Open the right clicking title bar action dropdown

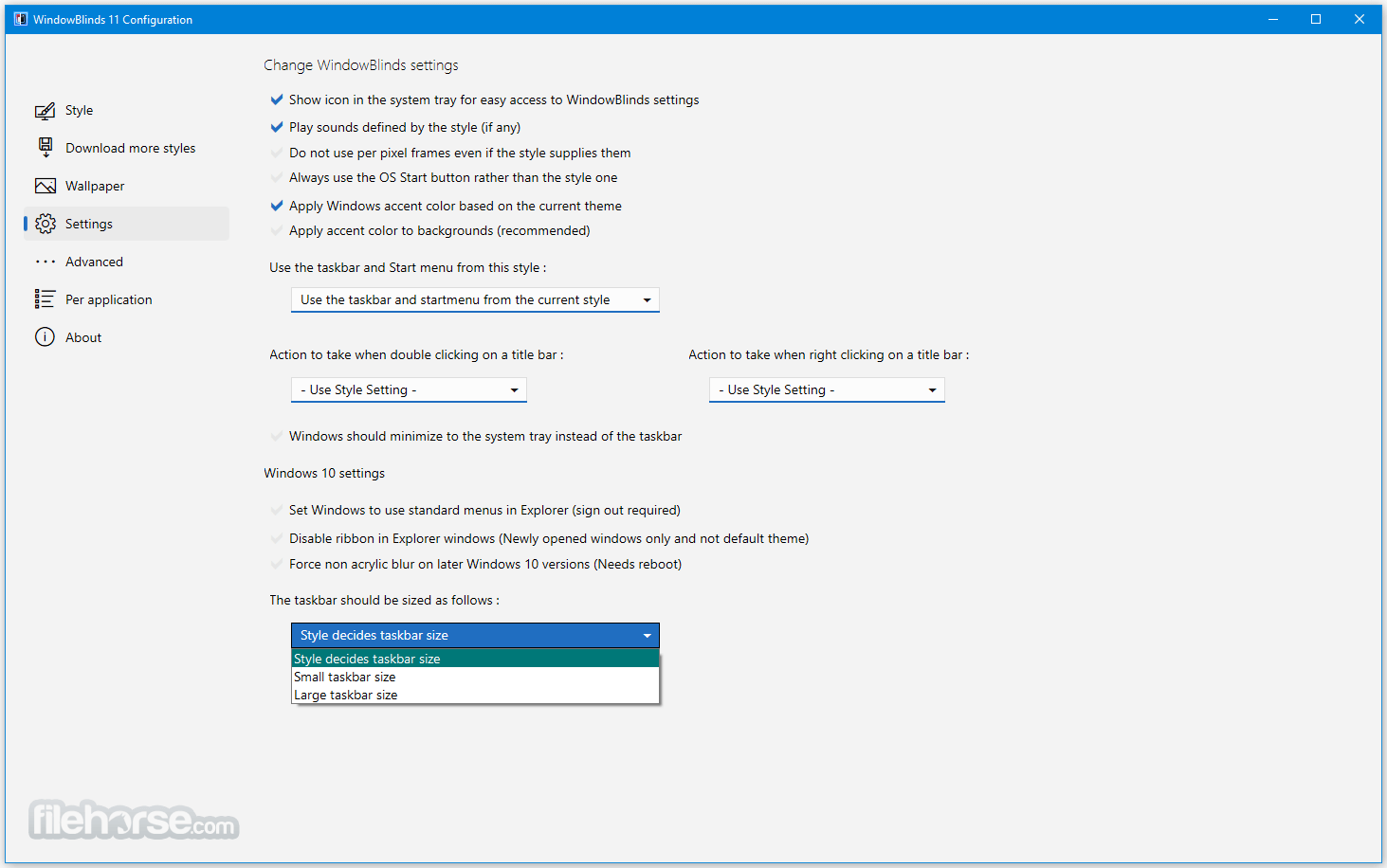(x=827, y=389)
